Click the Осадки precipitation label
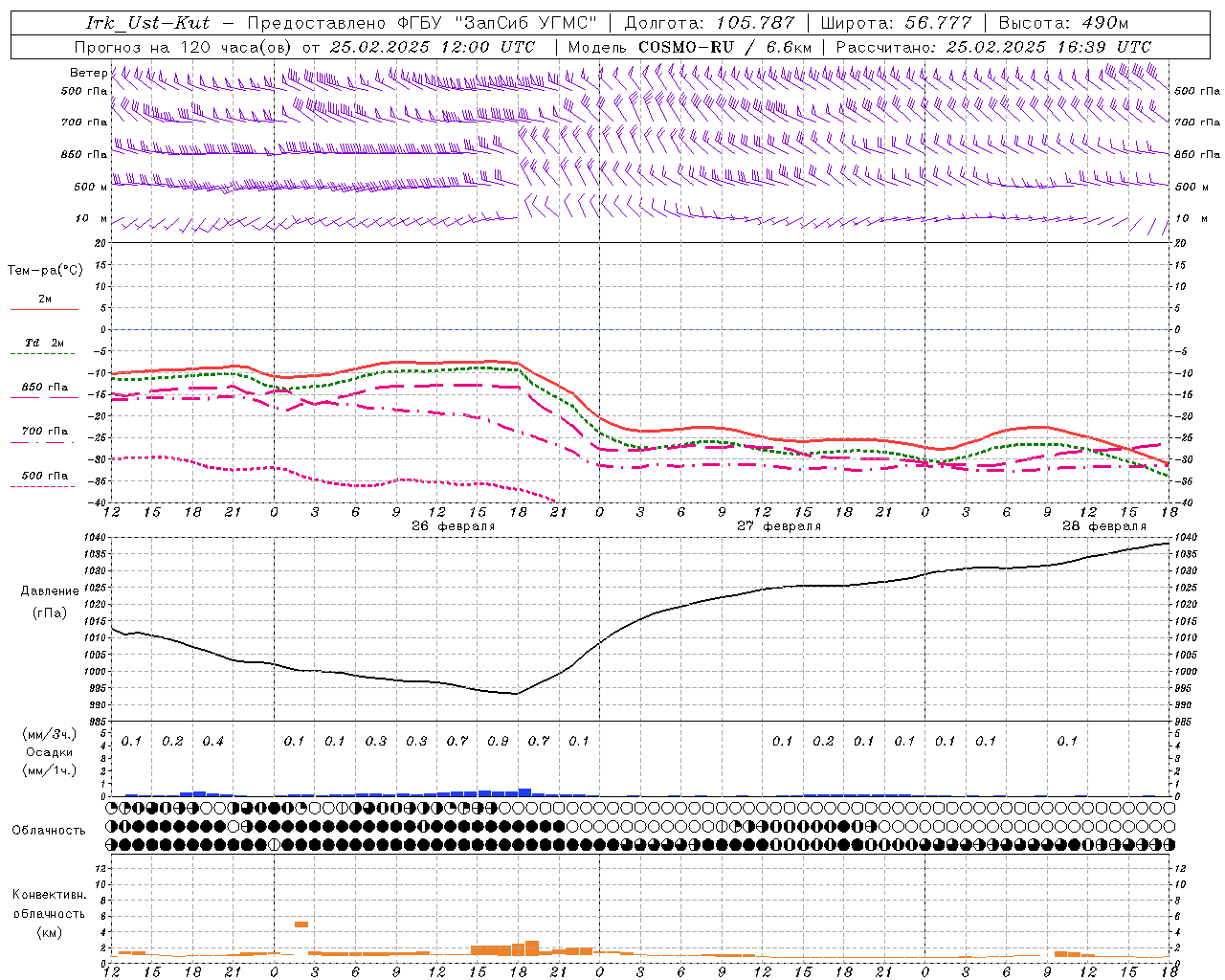The image size is (1225, 980). [x=50, y=752]
